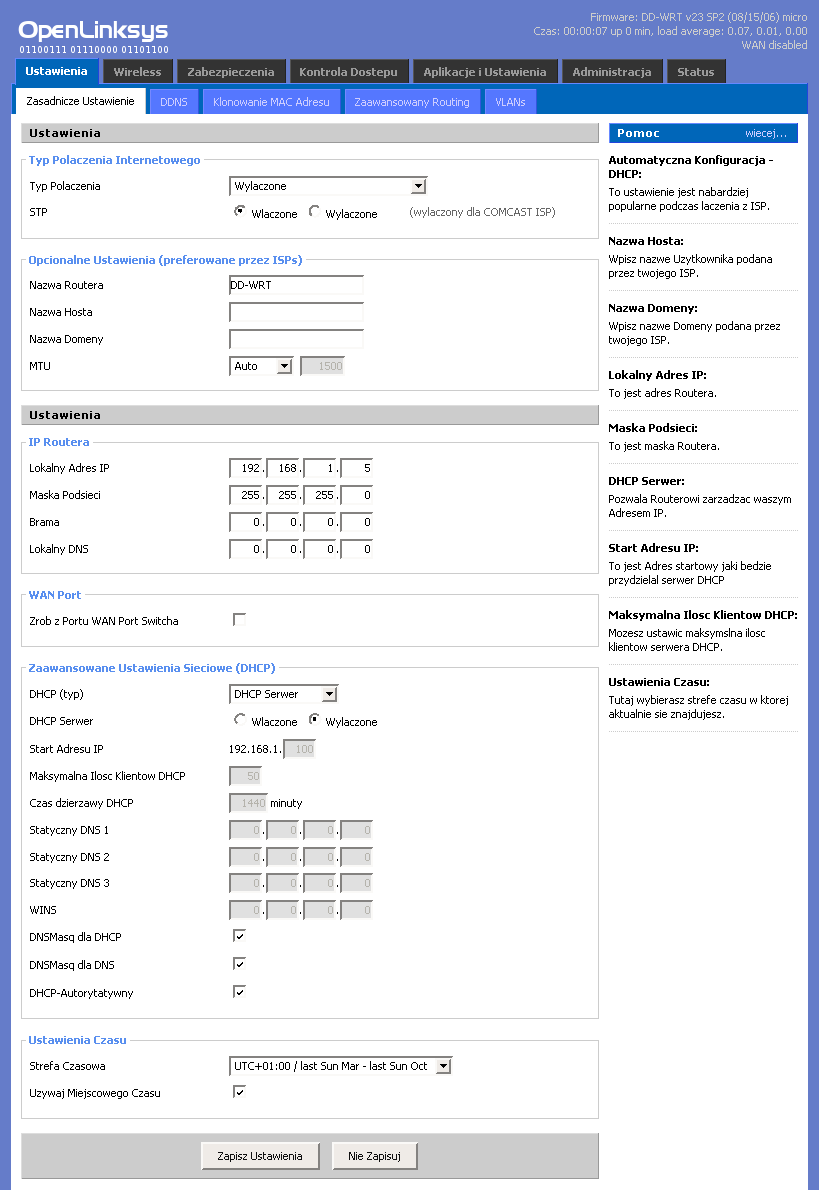This screenshot has height=1190, width=819.
Task: Toggle Uzywaj Miejscowego Czasu checkbox
Action: coord(239,1091)
